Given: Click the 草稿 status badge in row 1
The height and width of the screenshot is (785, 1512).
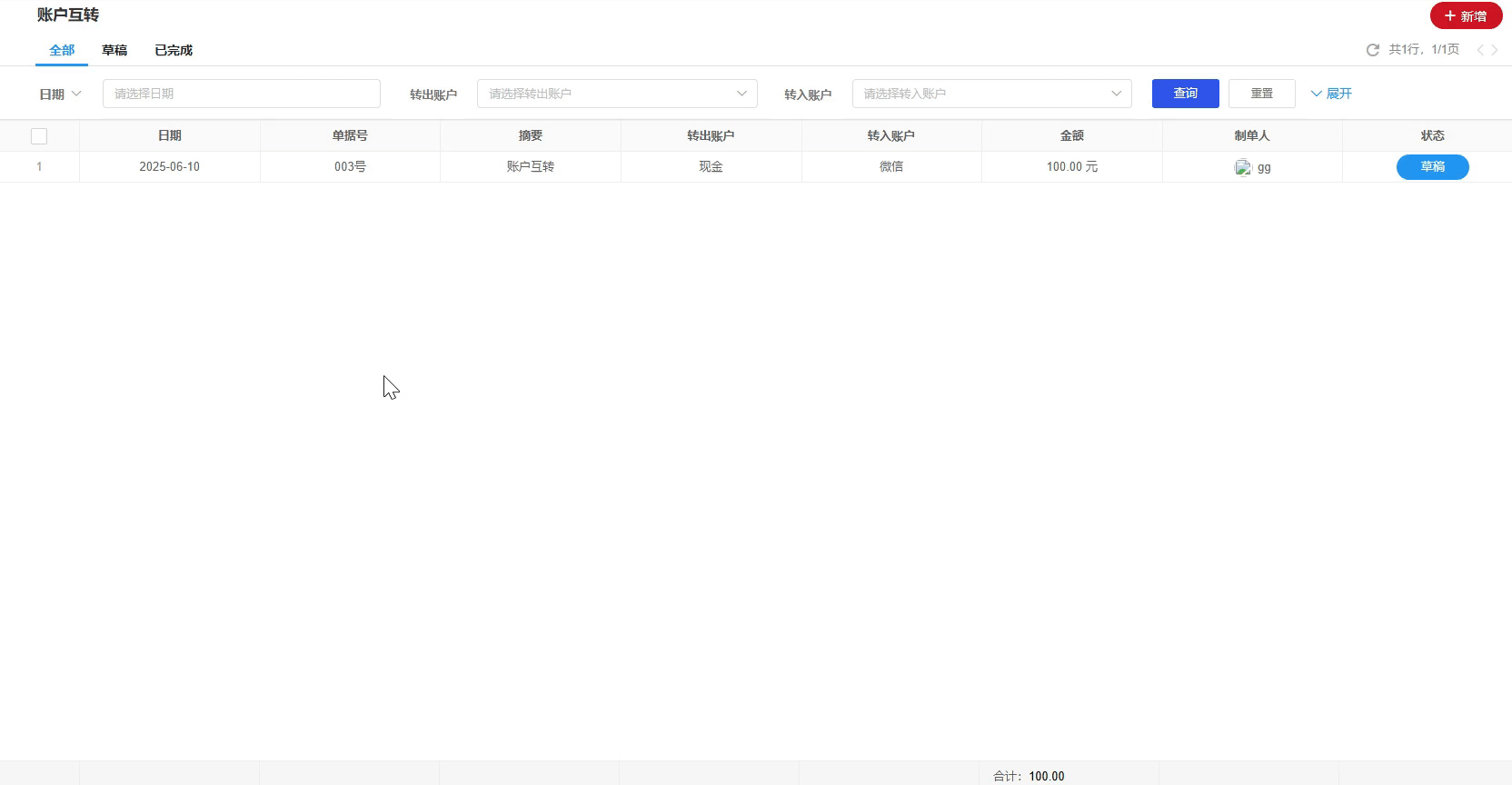Looking at the screenshot, I should tap(1432, 167).
